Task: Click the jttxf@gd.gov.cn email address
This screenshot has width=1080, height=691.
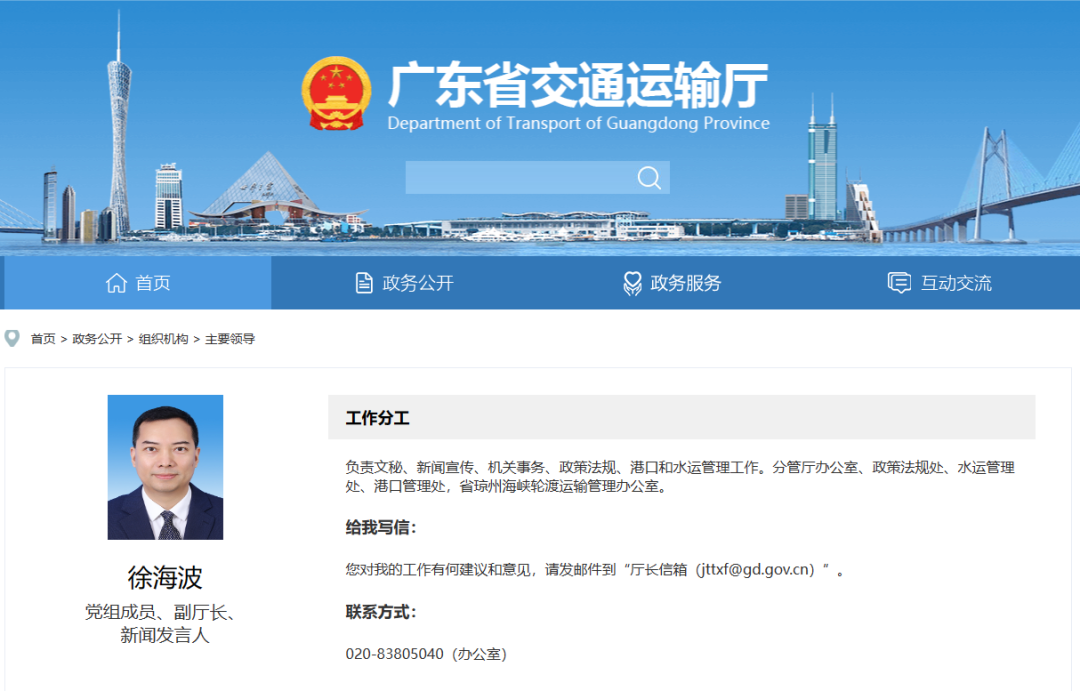Action: point(756,570)
